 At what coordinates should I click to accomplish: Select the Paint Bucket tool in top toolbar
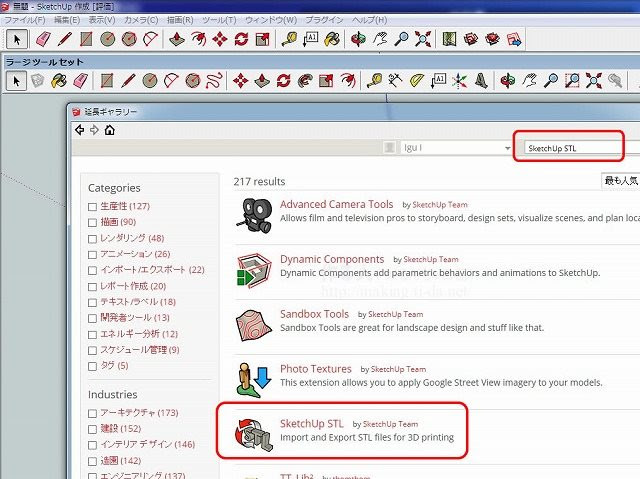point(332,40)
